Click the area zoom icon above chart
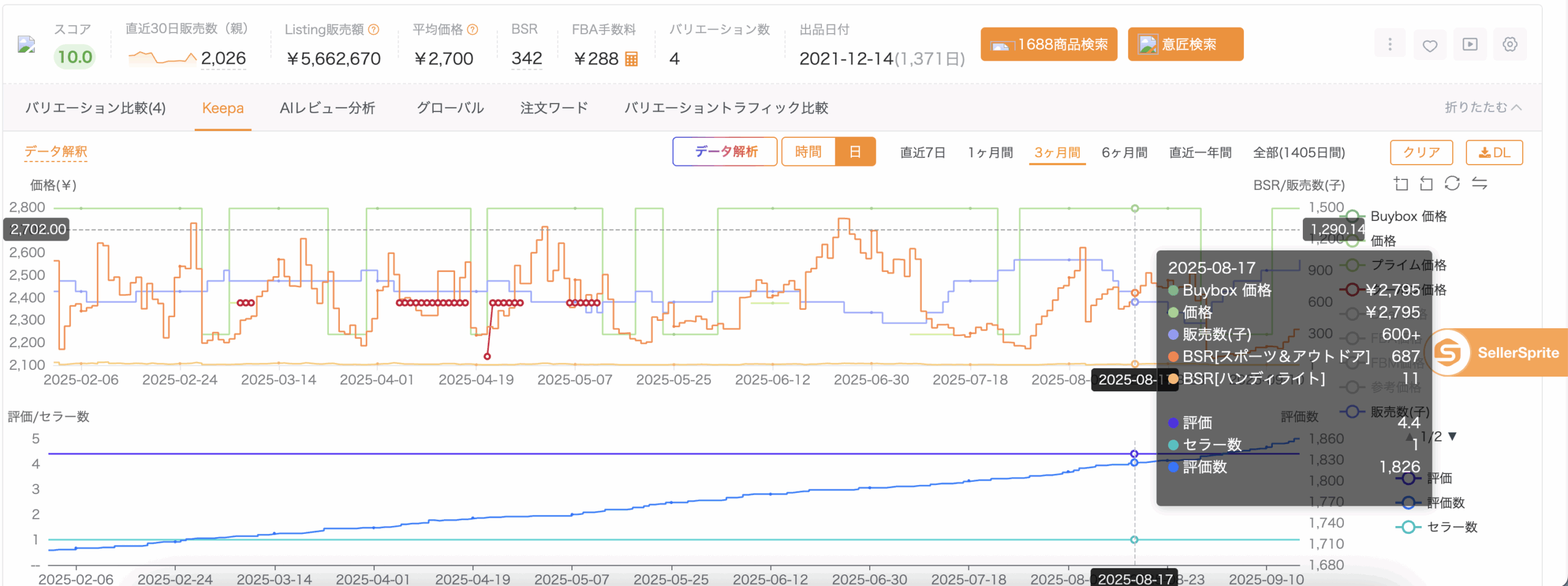The image size is (1568, 586). (x=1401, y=183)
